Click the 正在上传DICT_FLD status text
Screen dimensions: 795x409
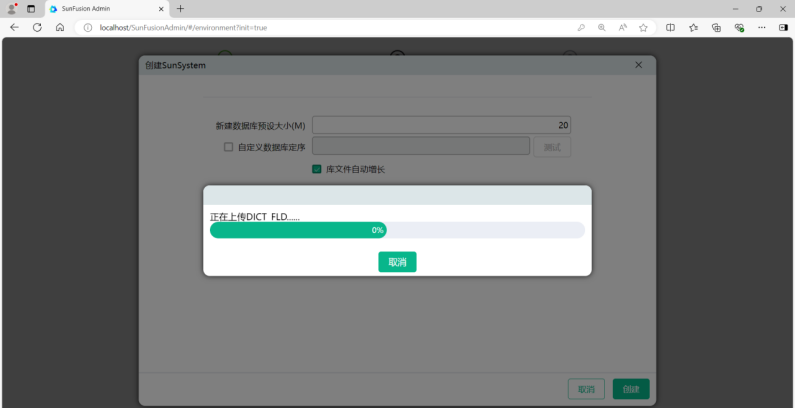tap(255, 217)
